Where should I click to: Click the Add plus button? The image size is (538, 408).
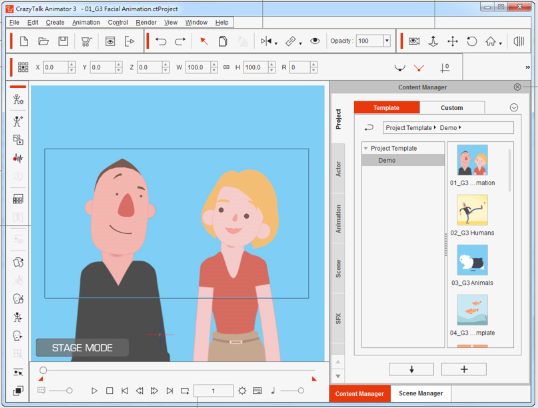tap(464, 370)
